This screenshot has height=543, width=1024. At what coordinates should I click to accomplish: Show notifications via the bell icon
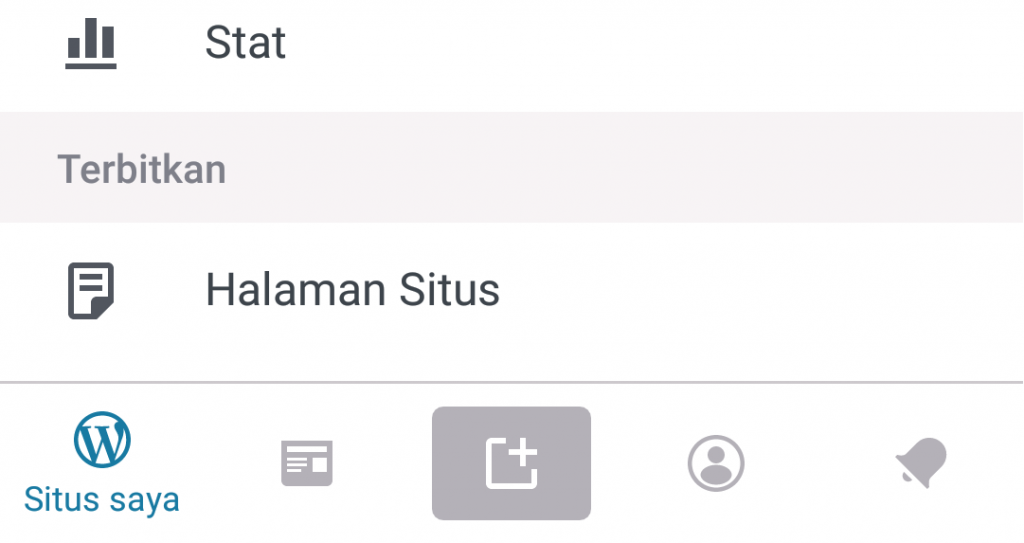pos(921,463)
